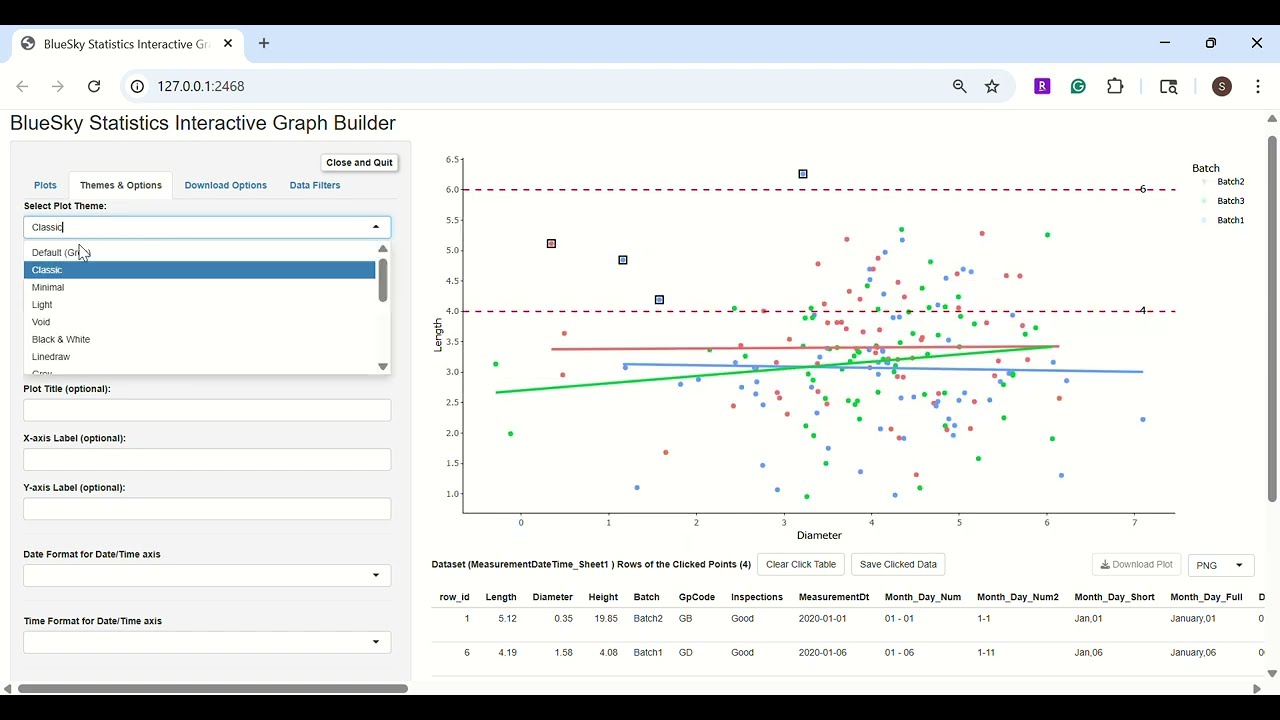Open the PNG image format dropdown
Image resolution: width=1280 pixels, height=720 pixels.
tap(1221, 565)
